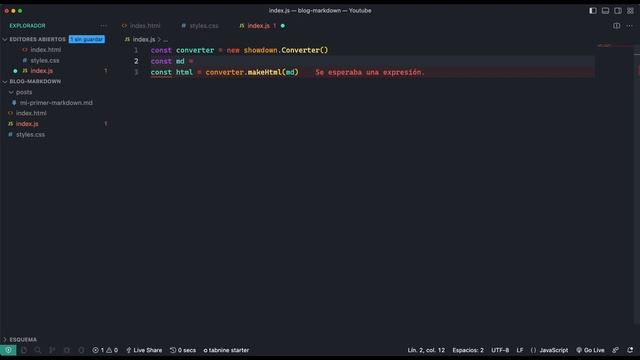Open styles.css under Editores Abiertos

45,60
